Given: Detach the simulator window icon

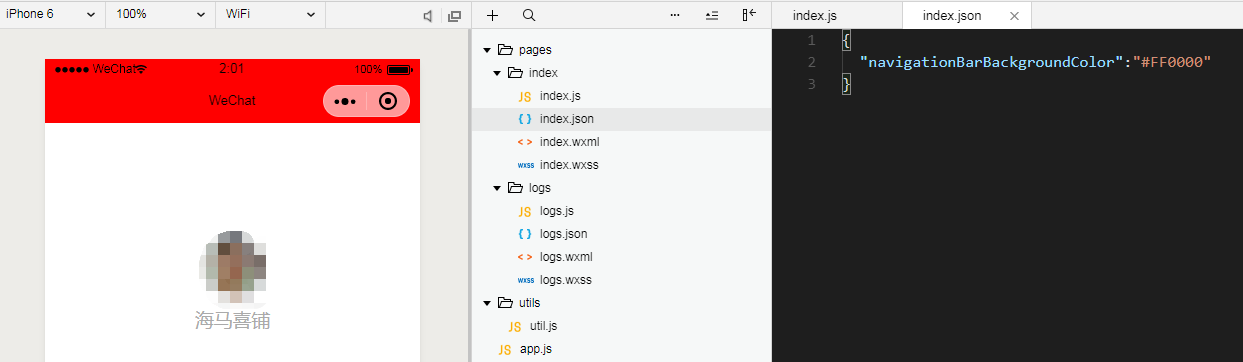Looking at the screenshot, I should pos(455,16).
